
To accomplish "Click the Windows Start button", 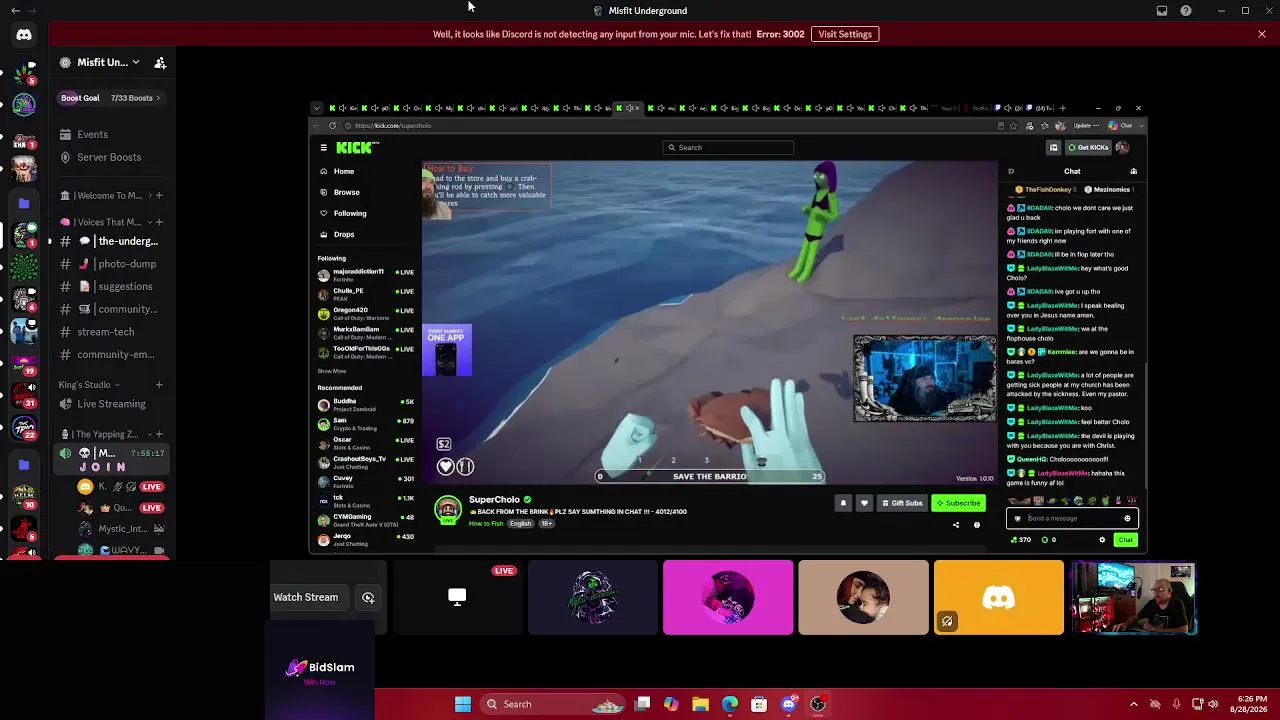I will (463, 704).
